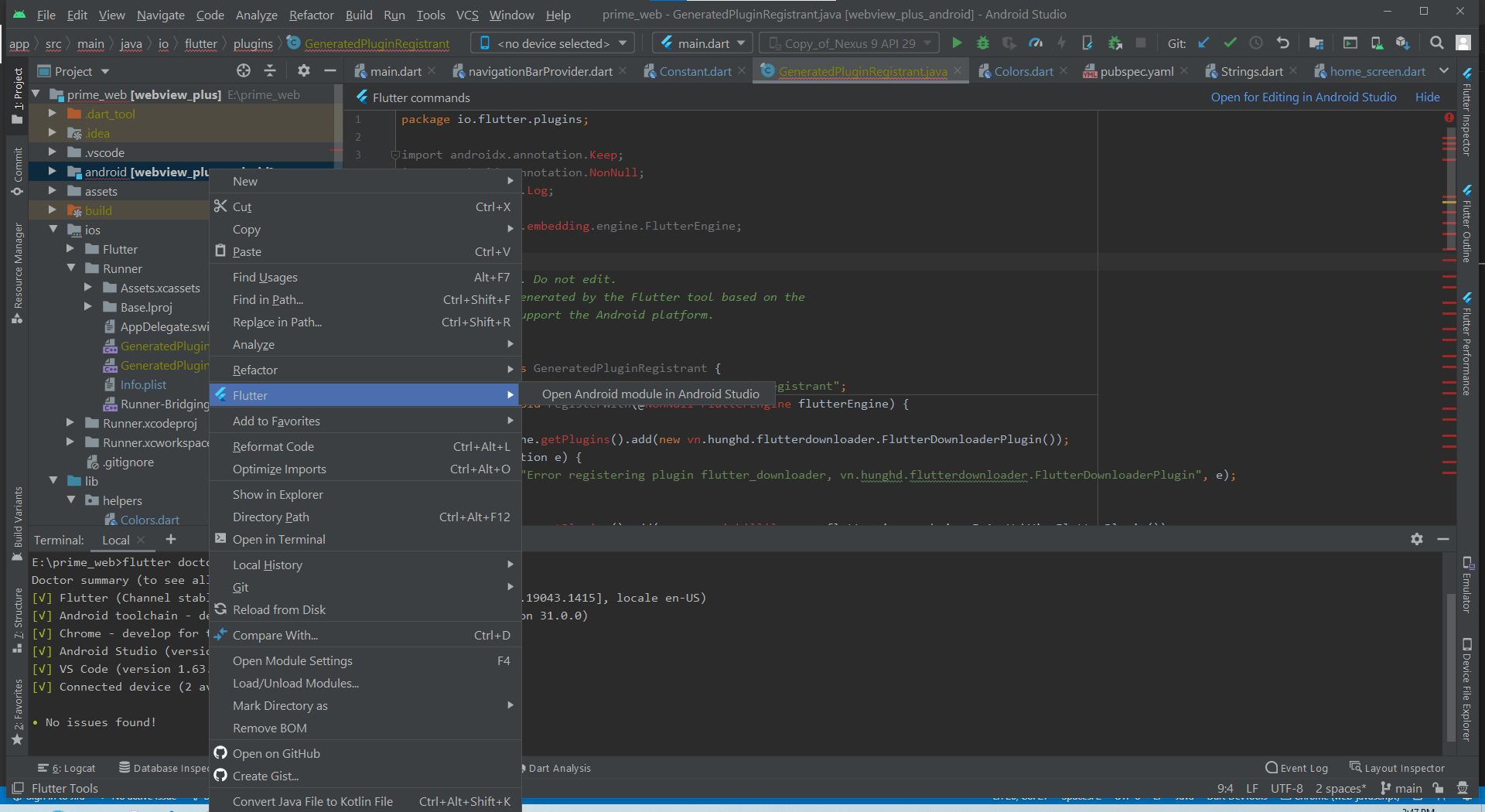Toggle the Emulator side panel
Image resolution: width=1485 pixels, height=812 pixels.
(1466, 585)
